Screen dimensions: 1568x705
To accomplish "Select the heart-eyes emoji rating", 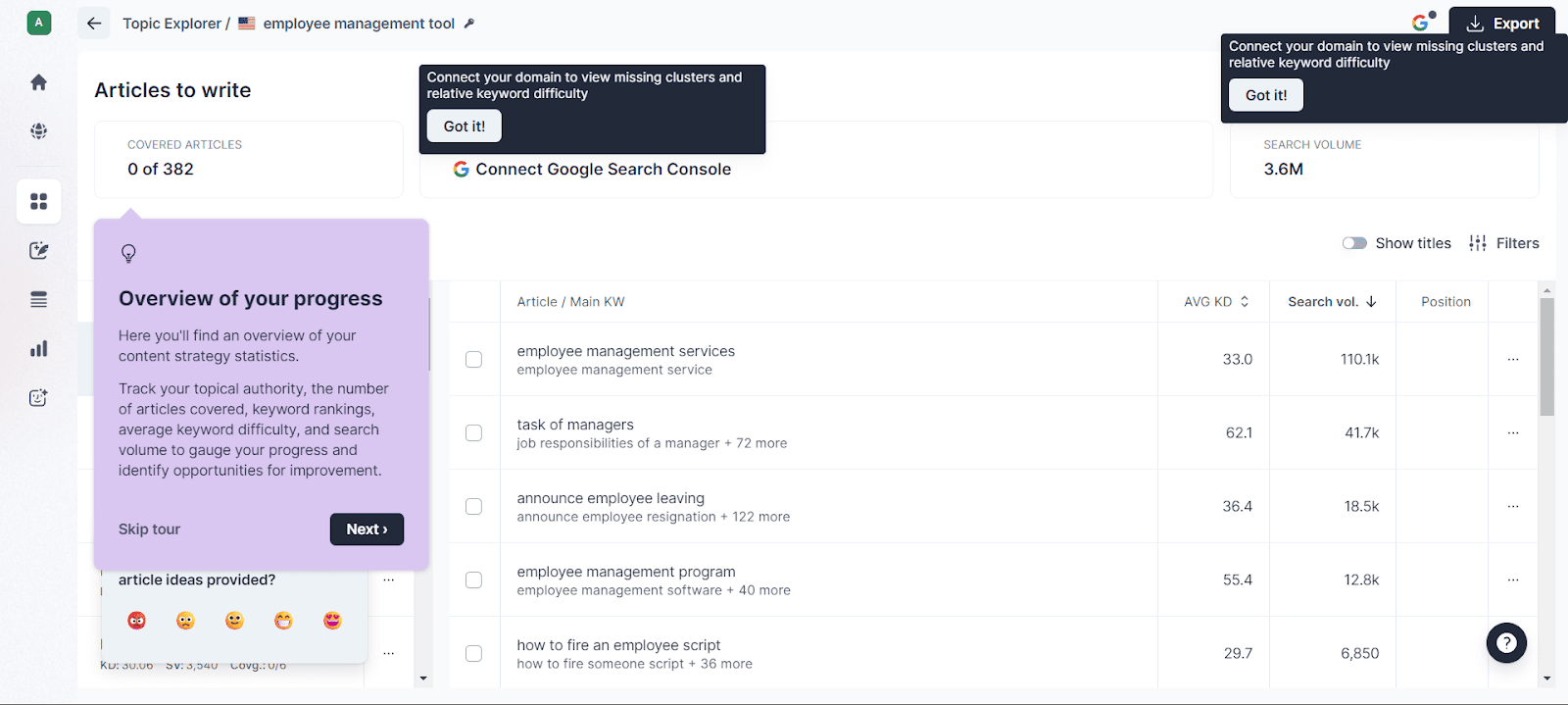I will pyautogui.click(x=333, y=621).
